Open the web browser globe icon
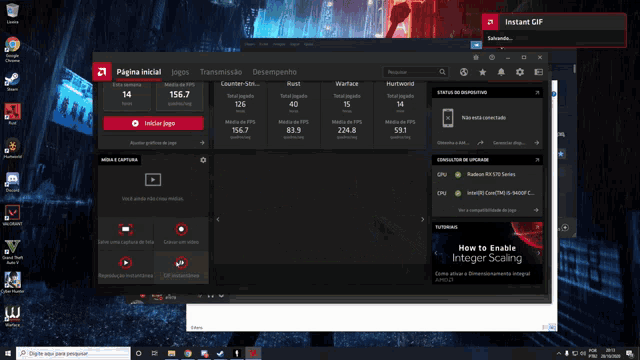 click(x=464, y=72)
